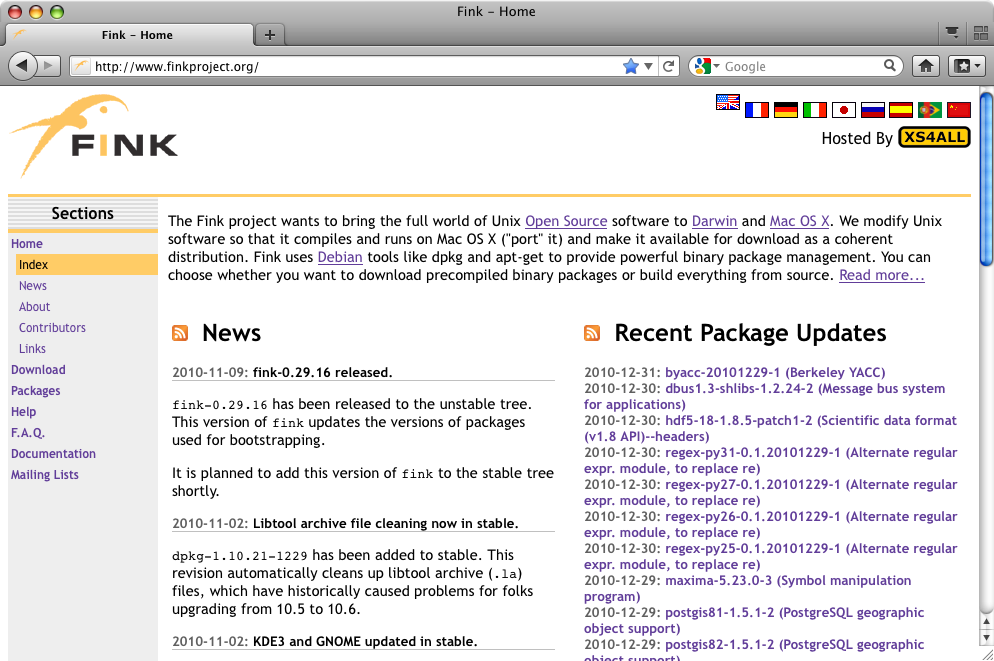Image resolution: width=994 pixels, height=661 pixels.
Task: Follow the Darwin link
Action: (x=714, y=221)
